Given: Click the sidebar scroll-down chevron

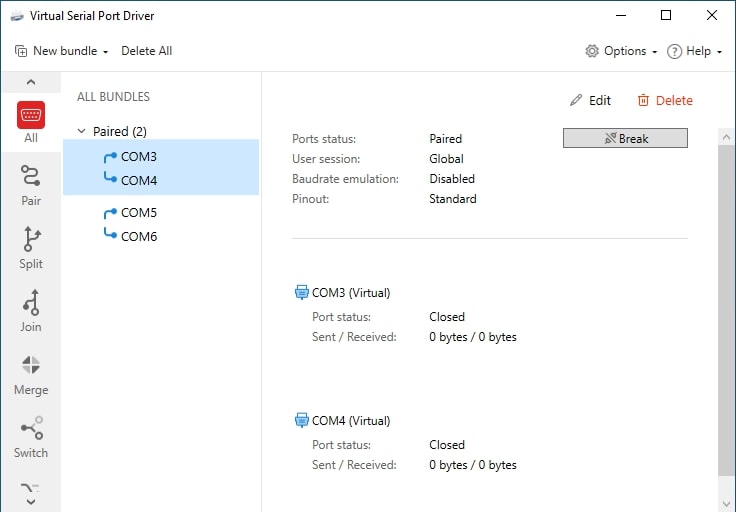Looking at the screenshot, I should [x=31, y=502].
